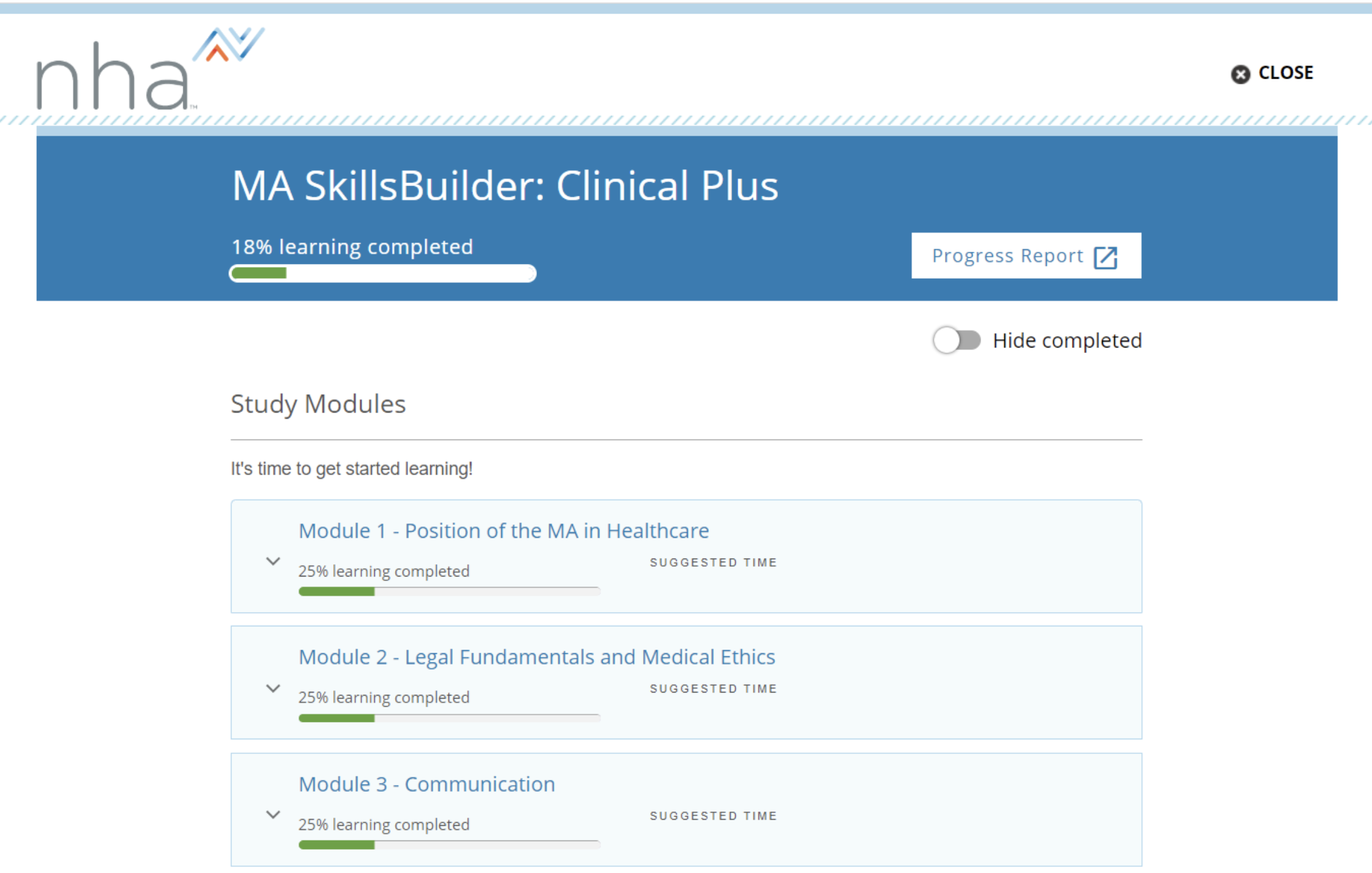Screen dimensions: 1372x873
Task: Click Module 2 '25% learning completed' text
Action: click(383, 697)
